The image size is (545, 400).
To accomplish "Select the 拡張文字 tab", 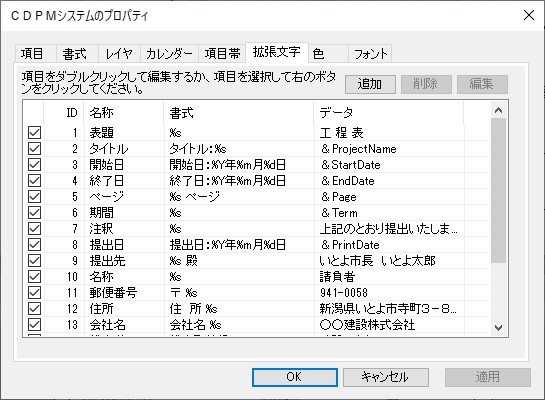I will tap(277, 52).
